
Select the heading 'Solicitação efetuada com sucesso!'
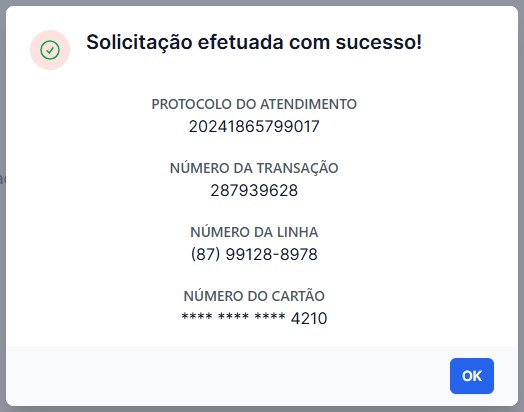click(x=254, y=42)
